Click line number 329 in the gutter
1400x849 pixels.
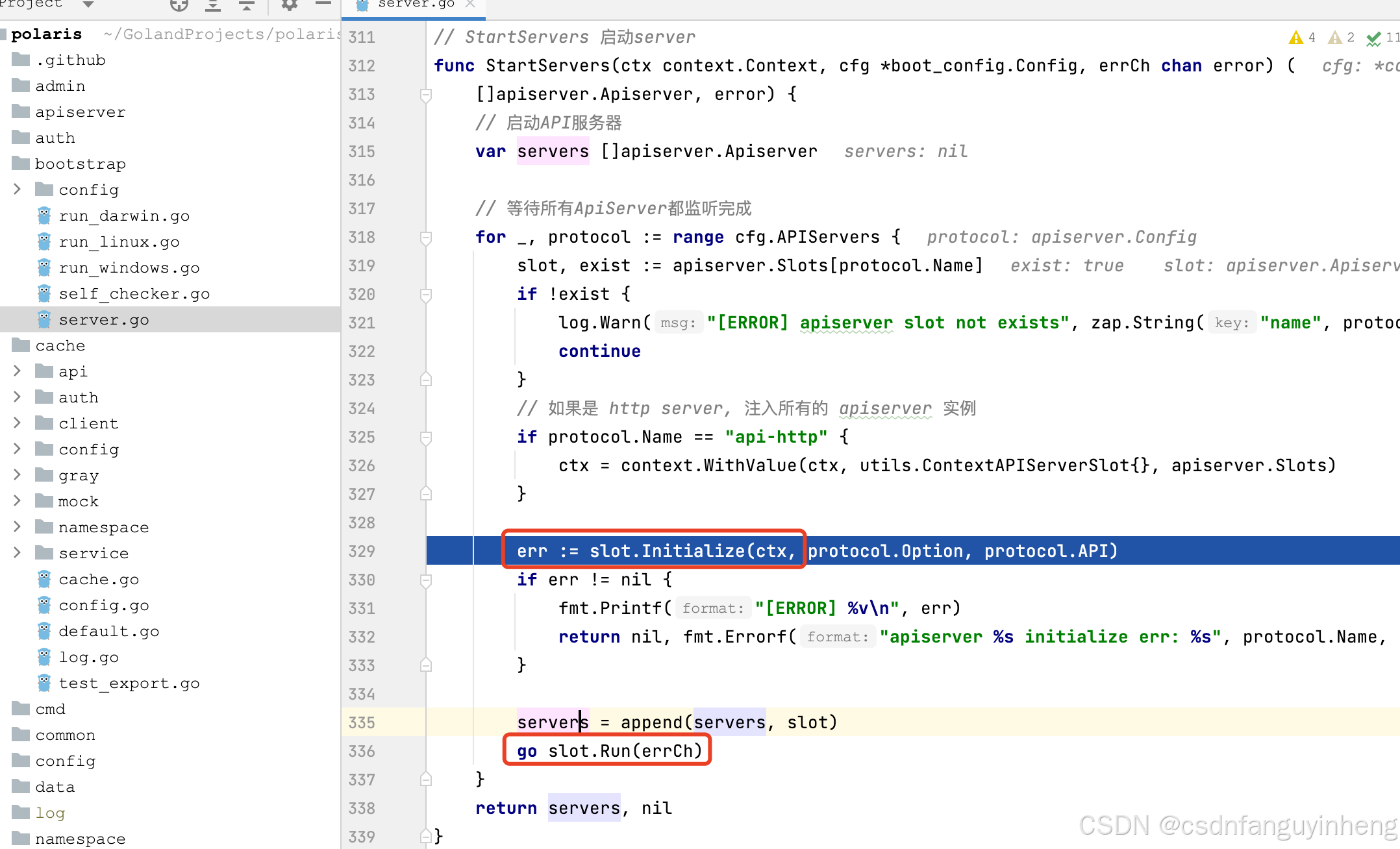coord(362,552)
